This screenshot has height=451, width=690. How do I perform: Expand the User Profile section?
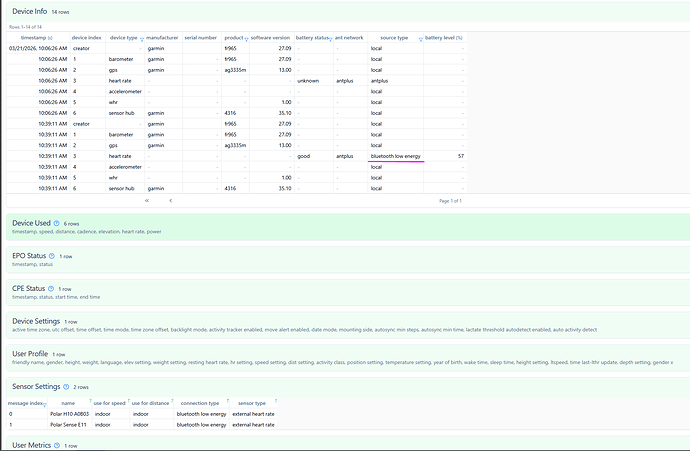[x=32, y=354]
